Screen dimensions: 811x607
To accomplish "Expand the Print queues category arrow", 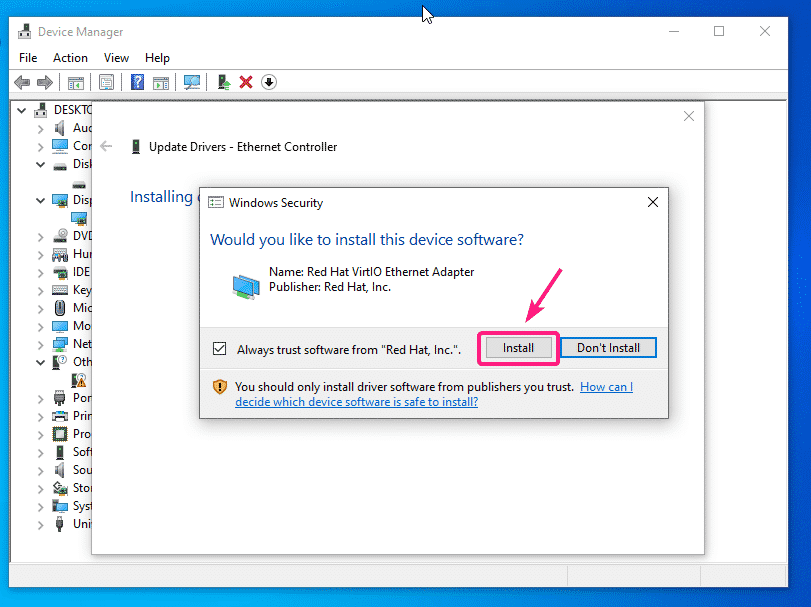I will click(40, 417).
